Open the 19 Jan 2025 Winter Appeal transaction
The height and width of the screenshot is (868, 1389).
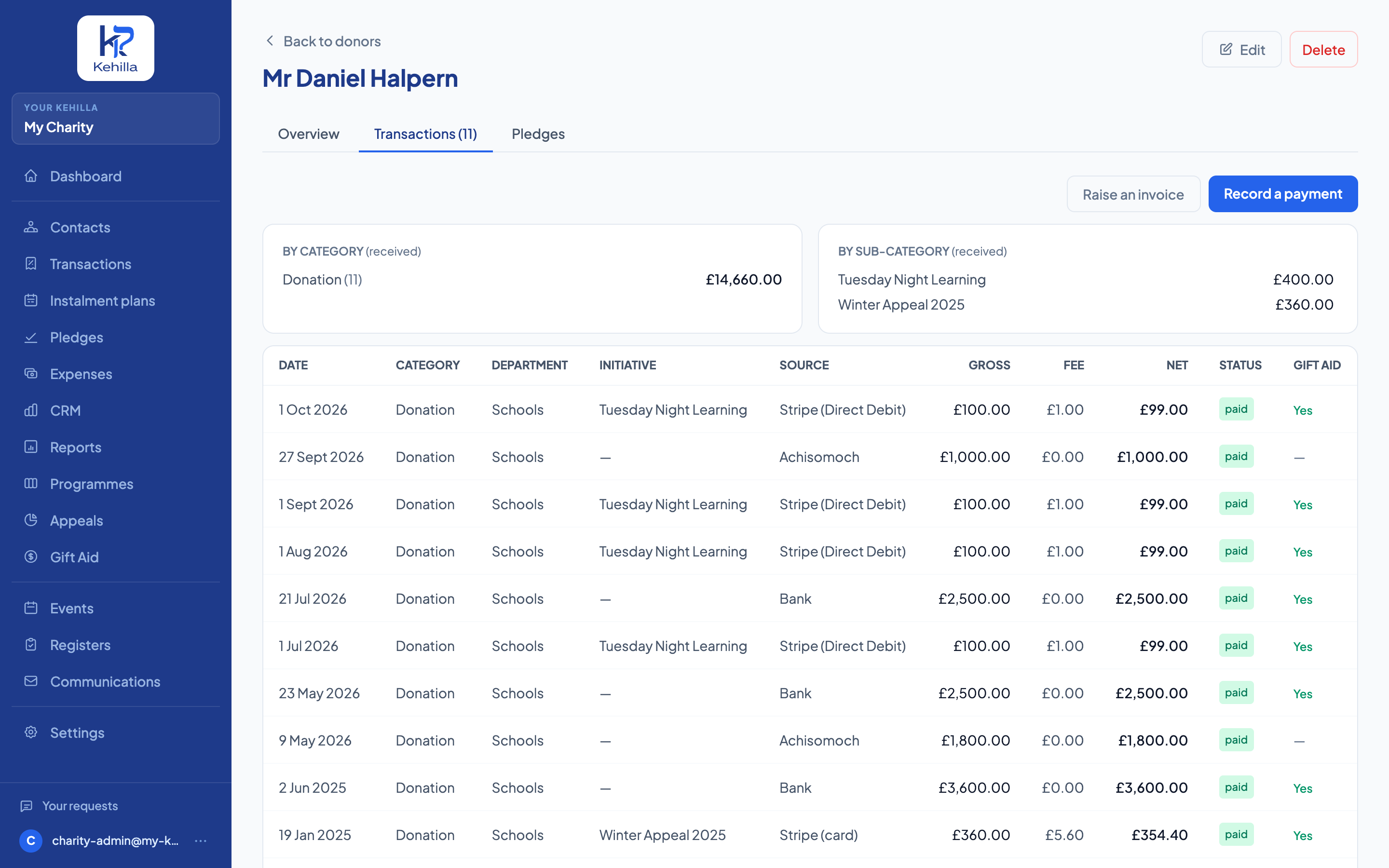(810, 835)
